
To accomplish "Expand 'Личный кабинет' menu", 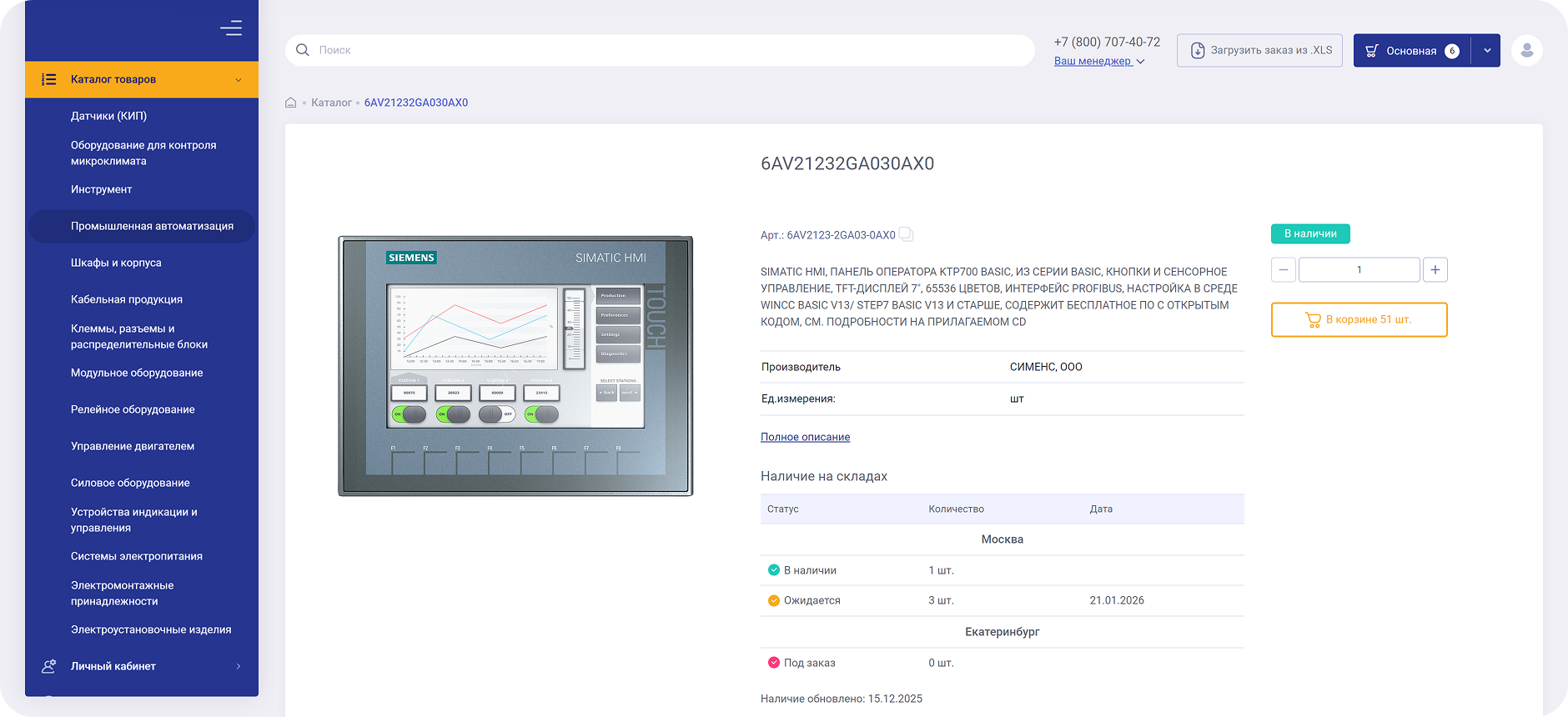I will pyautogui.click(x=238, y=666).
